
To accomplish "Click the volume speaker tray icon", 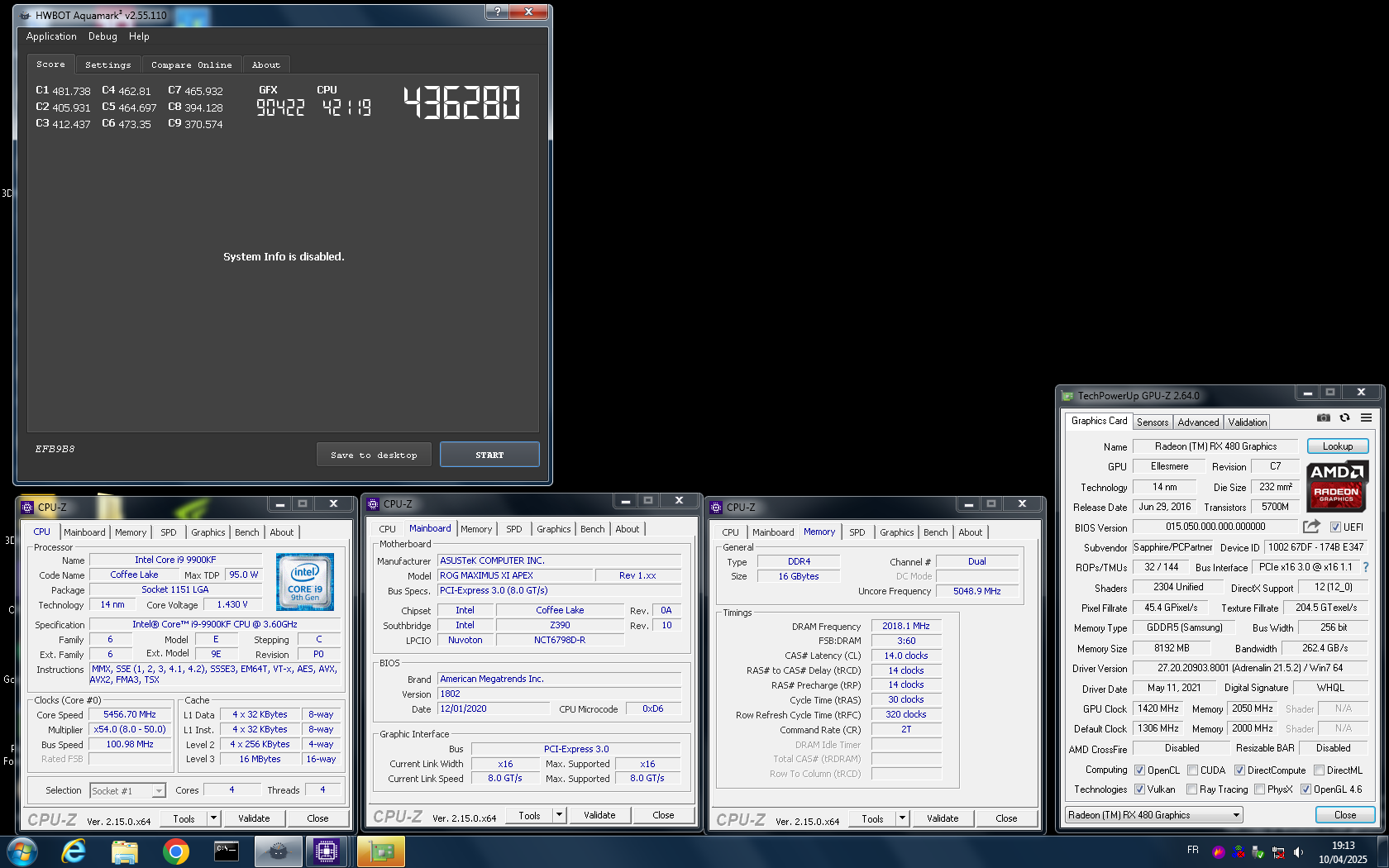I will [x=1298, y=851].
